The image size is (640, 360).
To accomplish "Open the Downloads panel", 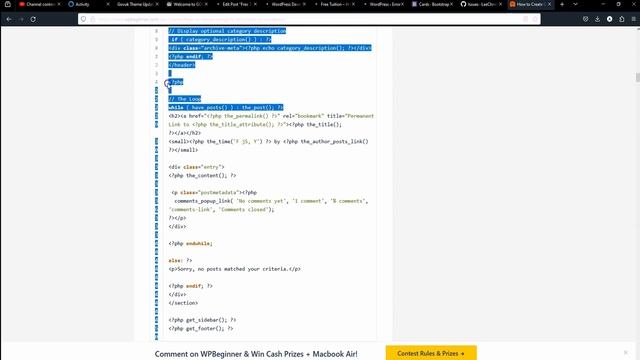I will pos(597,19).
